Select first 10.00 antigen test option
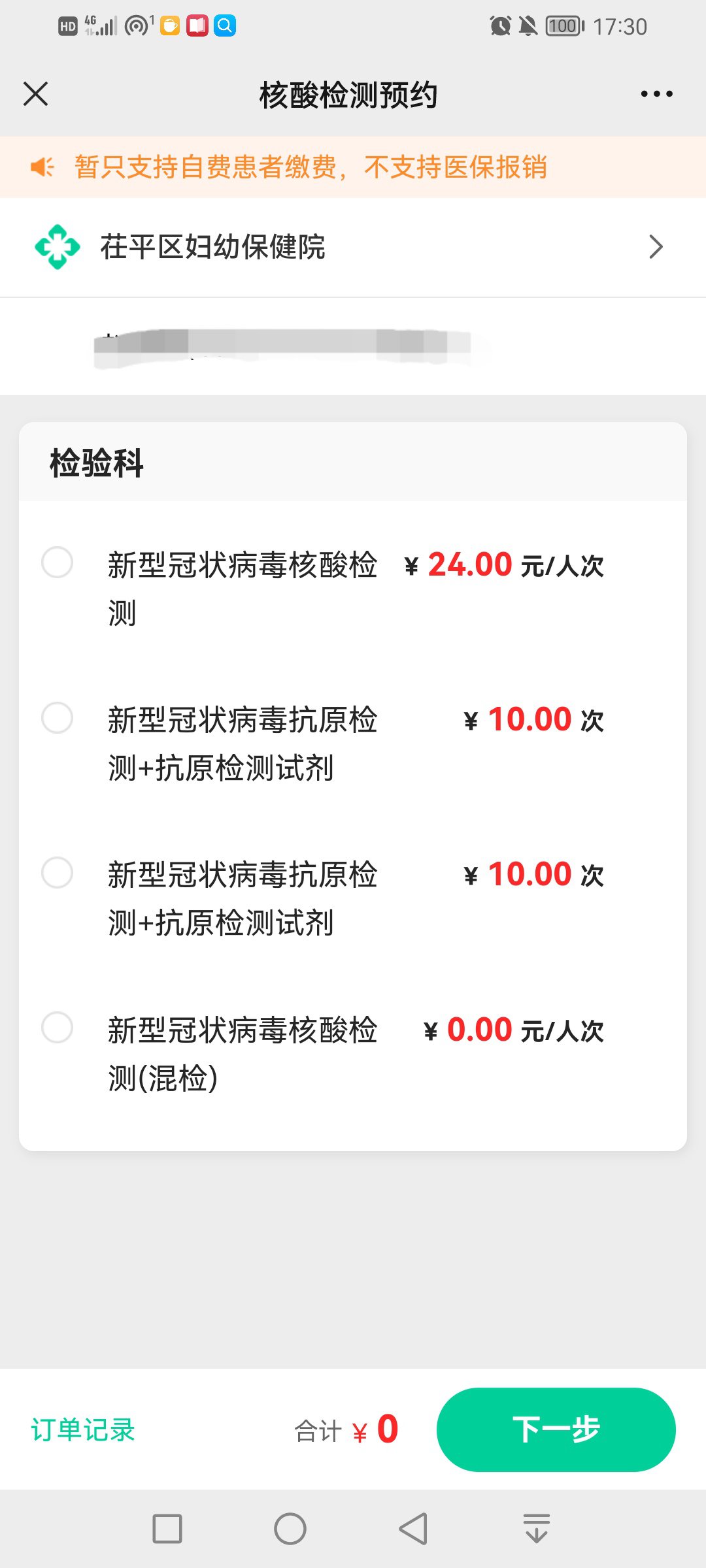 (58, 718)
